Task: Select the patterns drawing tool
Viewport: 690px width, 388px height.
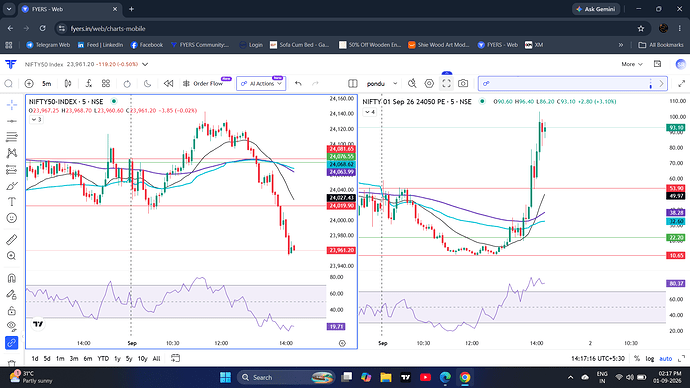Action: tap(12, 153)
